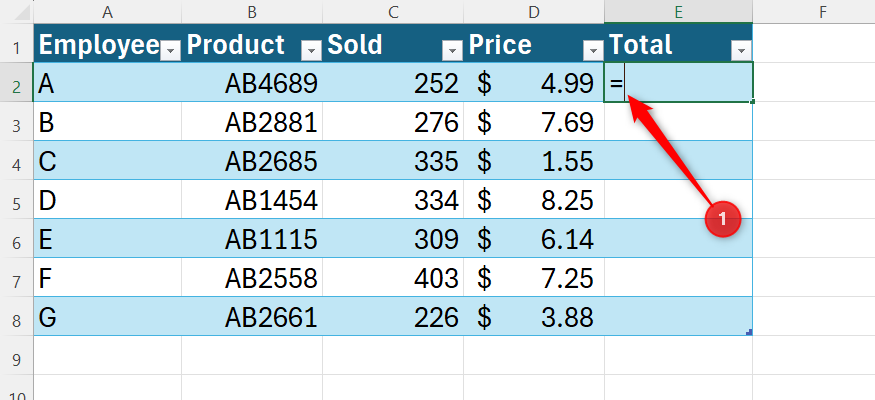The width and height of the screenshot is (875, 400).
Task: Select column A header
Action: [x=108, y=12]
